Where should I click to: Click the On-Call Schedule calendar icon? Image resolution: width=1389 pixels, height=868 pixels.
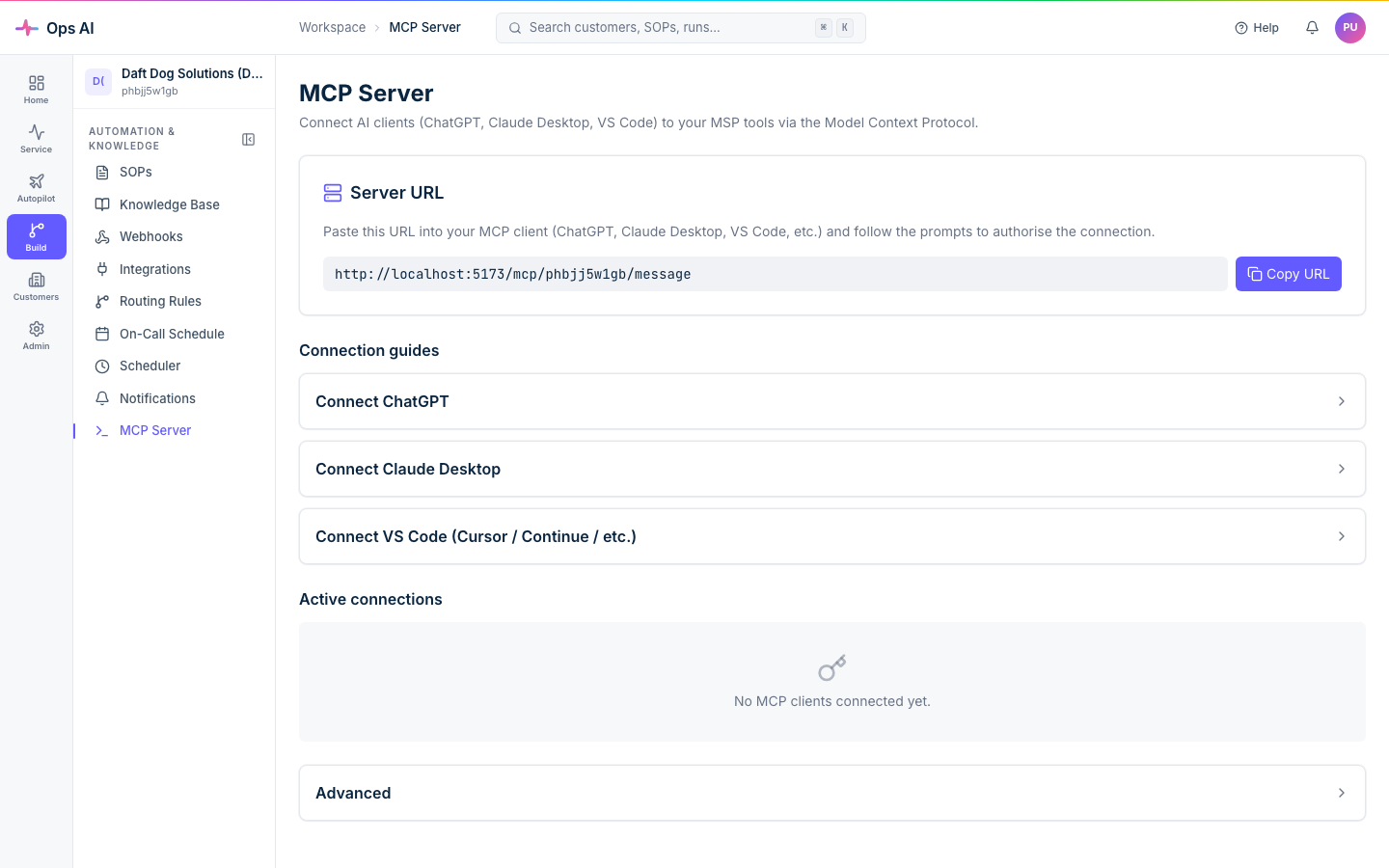(x=102, y=334)
